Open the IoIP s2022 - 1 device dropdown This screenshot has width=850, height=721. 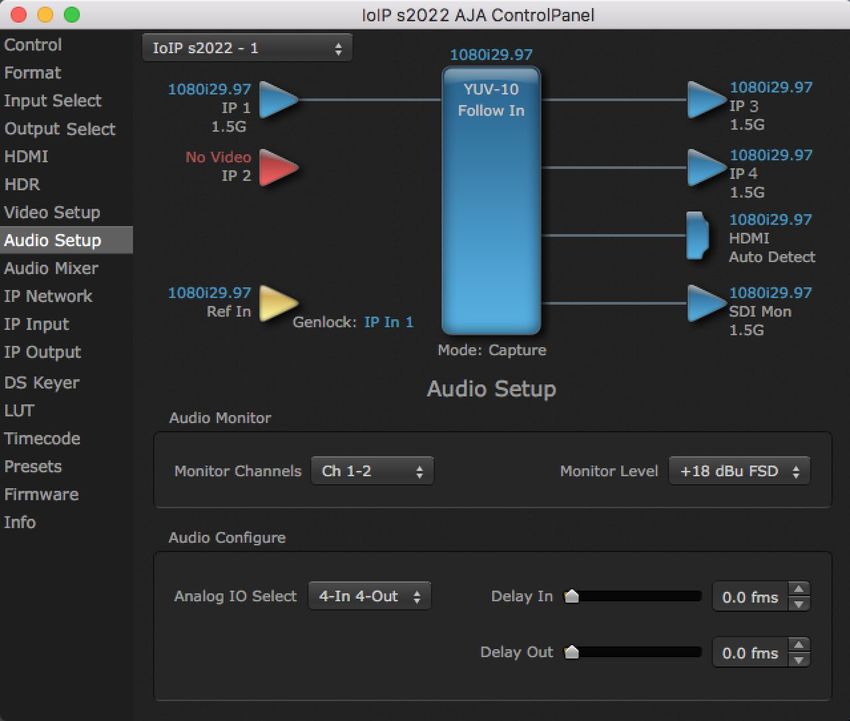[247, 48]
